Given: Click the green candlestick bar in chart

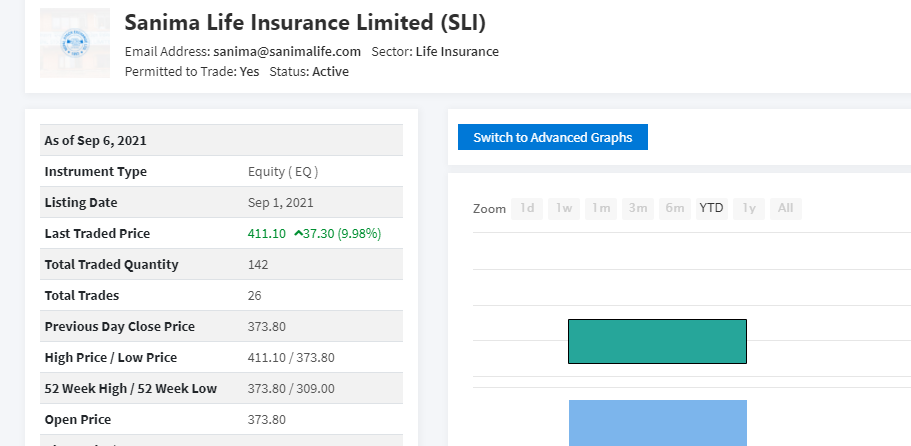Looking at the screenshot, I should click(x=657, y=341).
